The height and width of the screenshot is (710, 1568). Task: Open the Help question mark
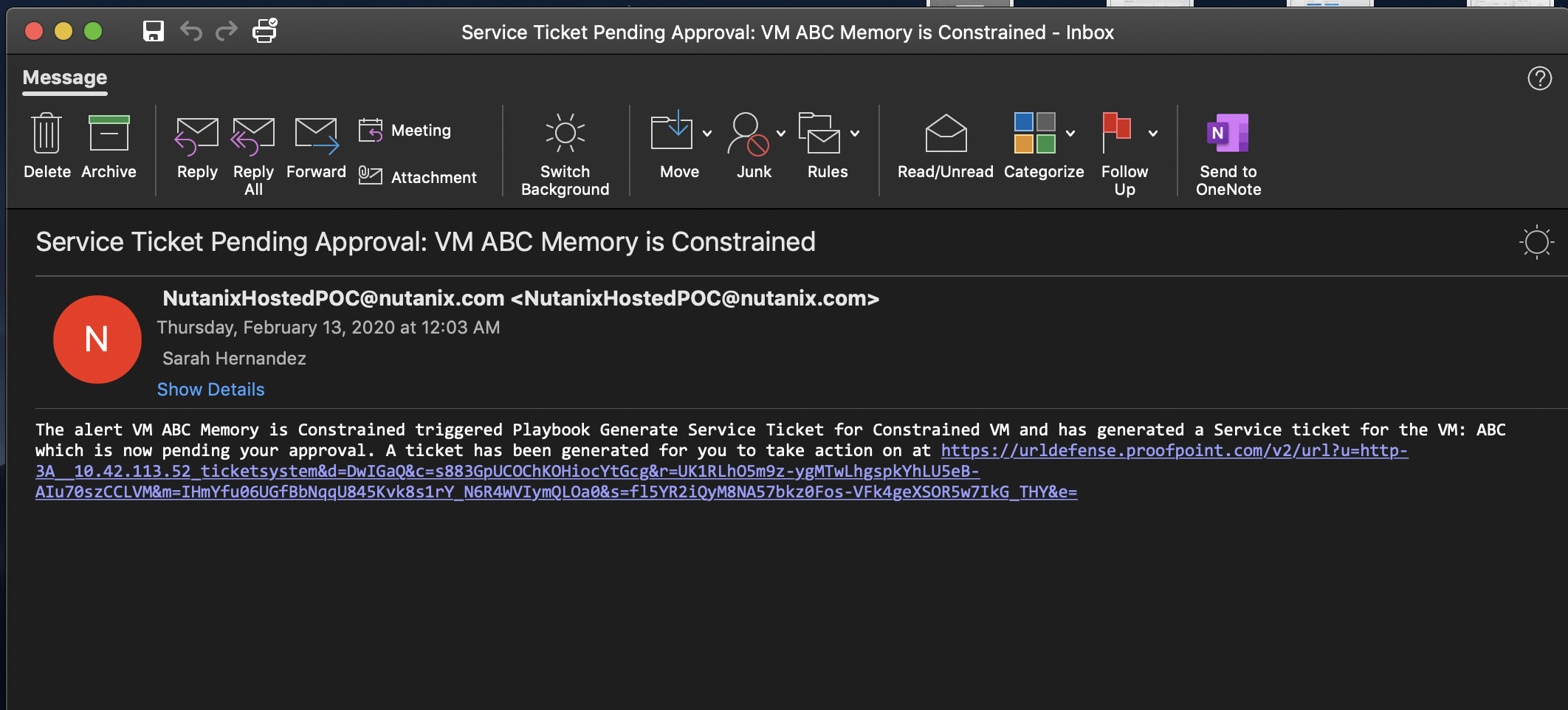tap(1540, 78)
